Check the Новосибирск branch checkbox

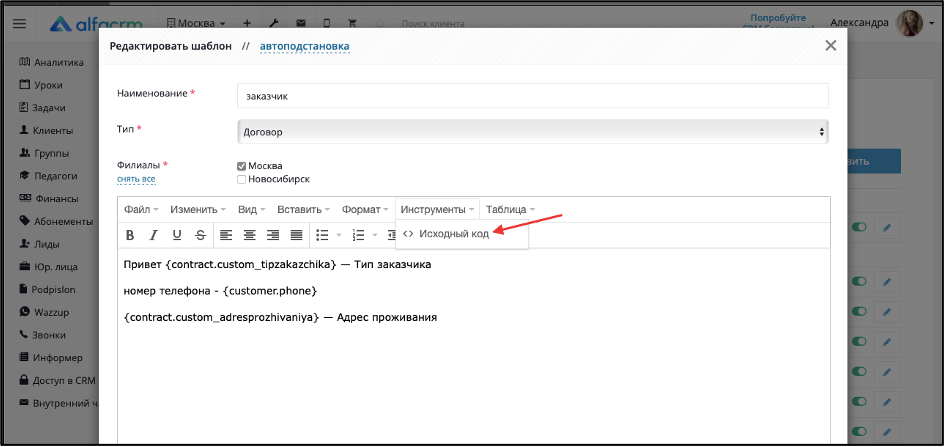pos(241,179)
